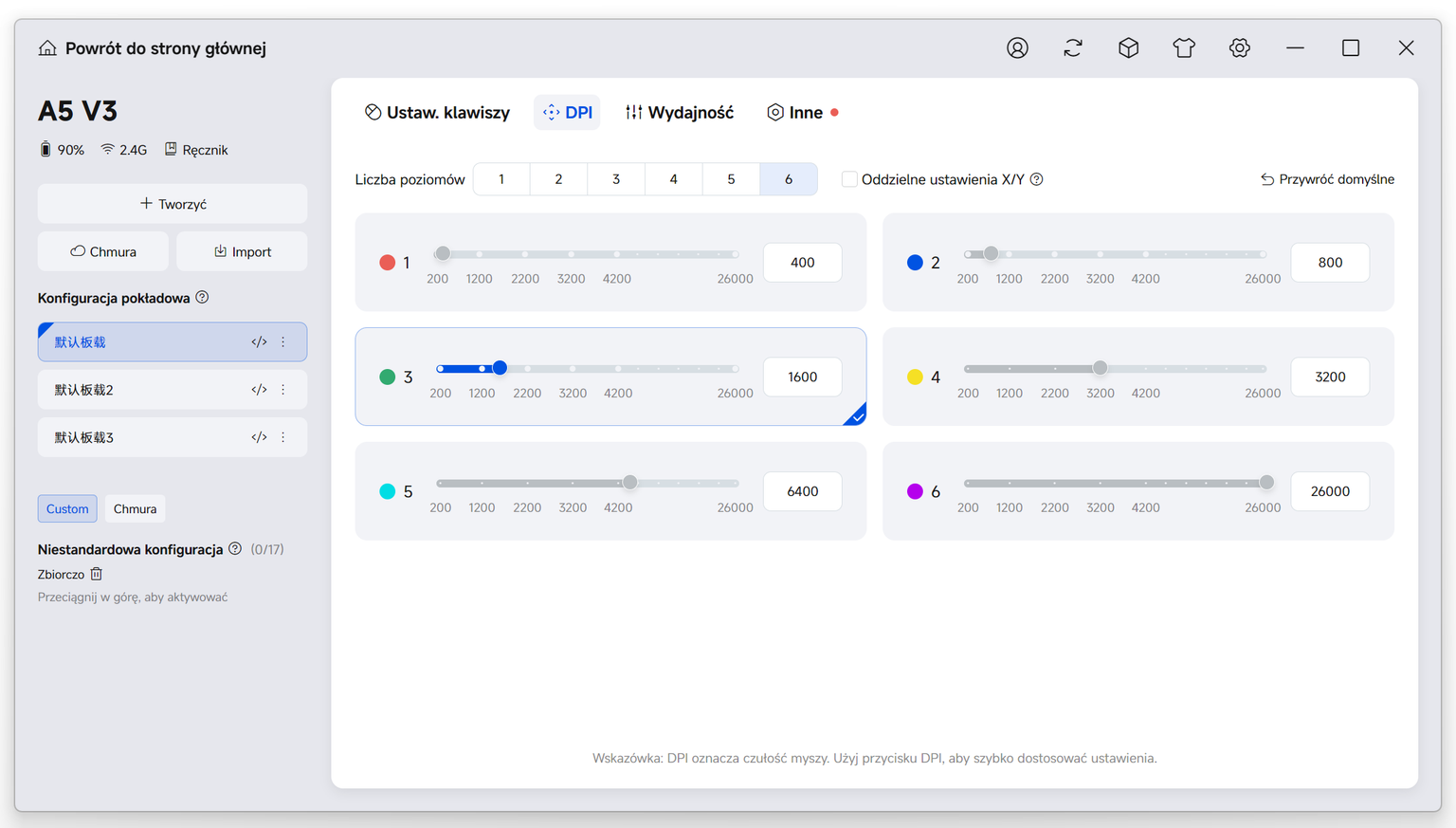Screen dimensions: 1456x828
Task: Click the cyan color dot for DPI level 5
Action: [x=387, y=491]
